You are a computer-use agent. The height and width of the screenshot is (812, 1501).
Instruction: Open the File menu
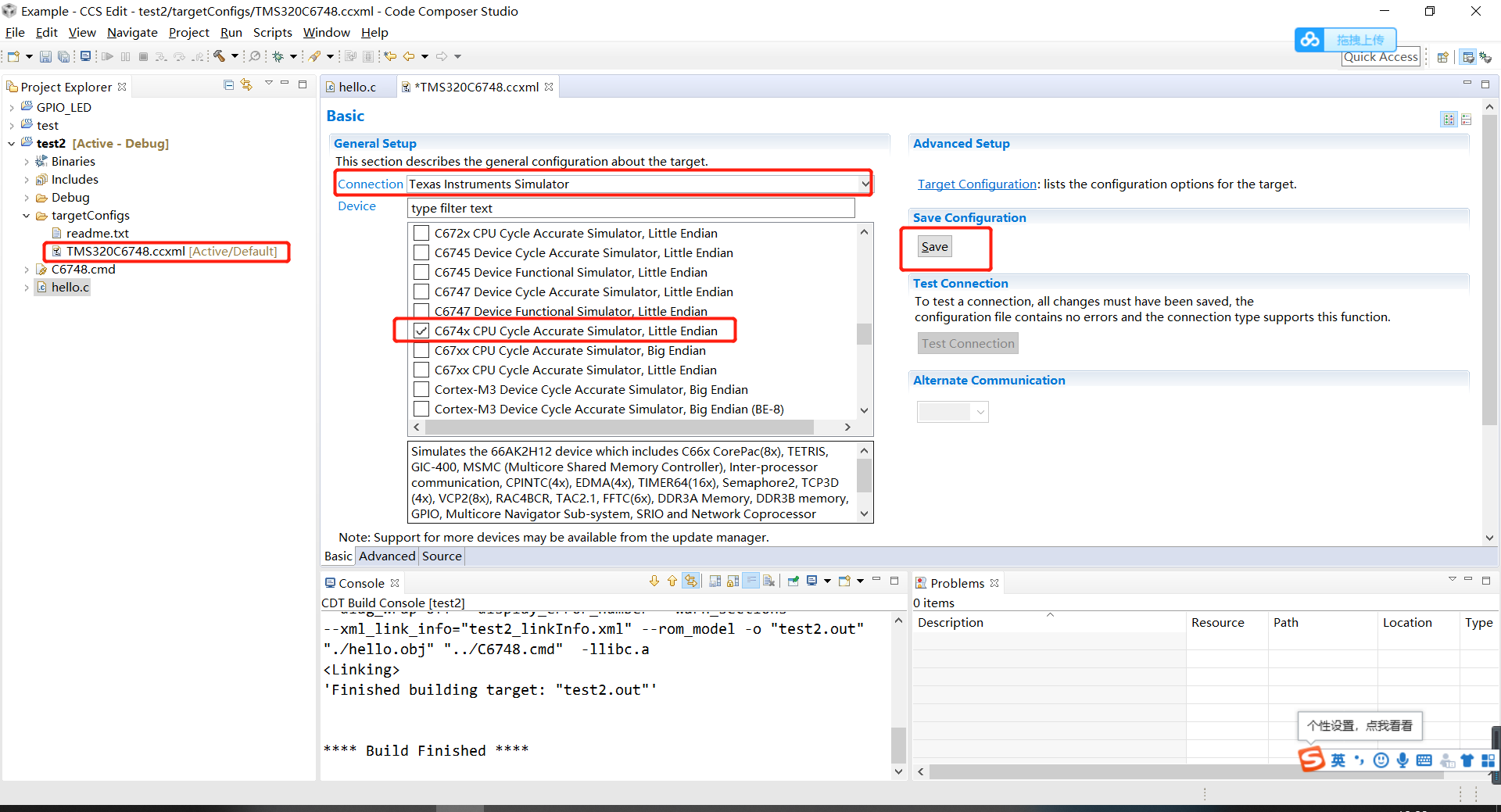(x=15, y=32)
